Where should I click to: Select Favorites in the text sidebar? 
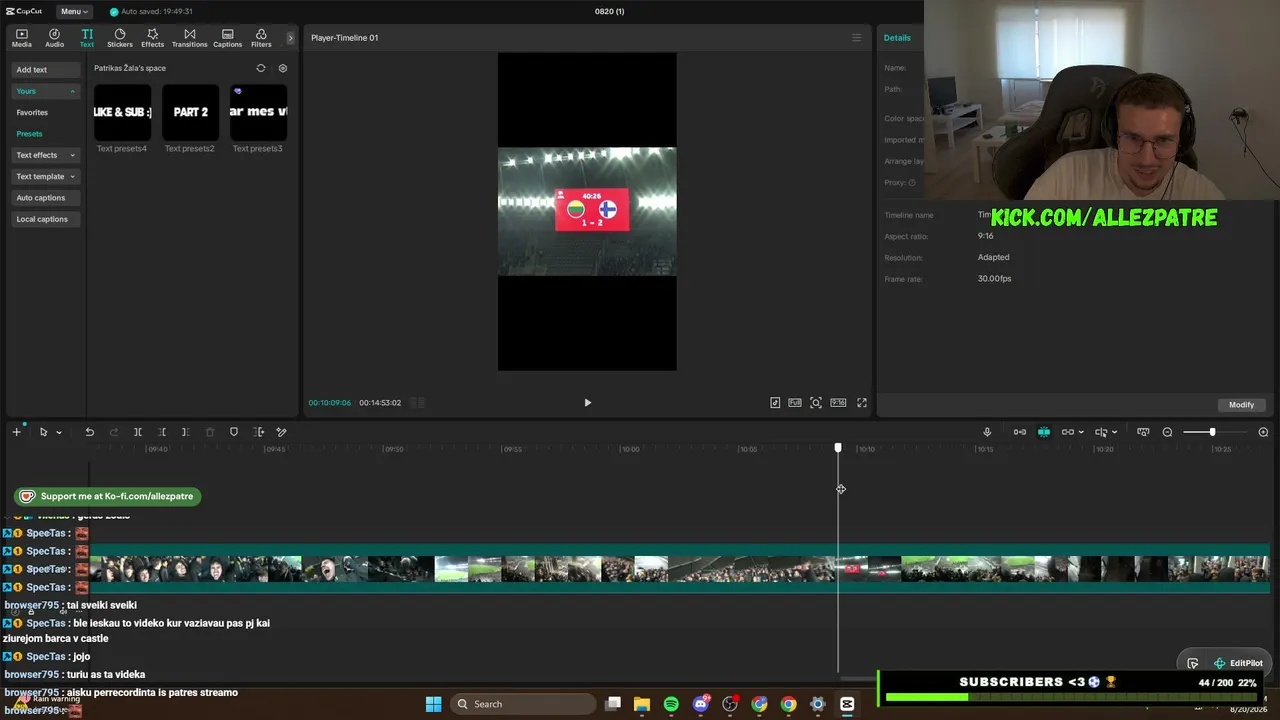coord(32,112)
